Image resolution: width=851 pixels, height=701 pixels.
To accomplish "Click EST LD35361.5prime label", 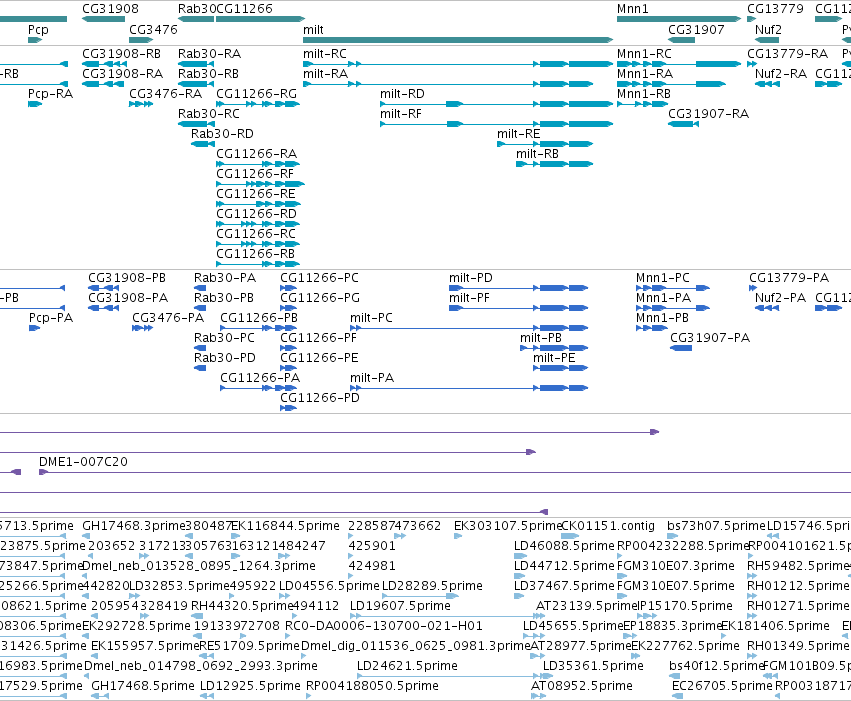I will coord(593,666).
